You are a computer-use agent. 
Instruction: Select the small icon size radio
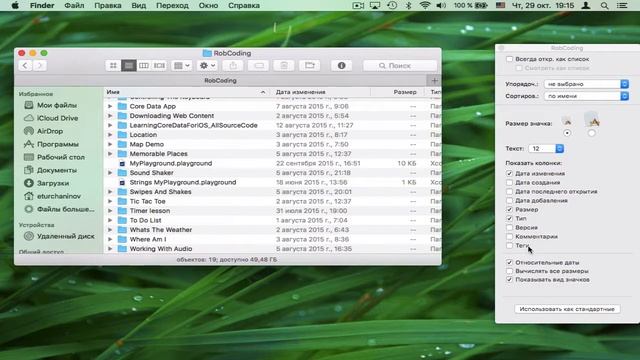click(x=567, y=133)
